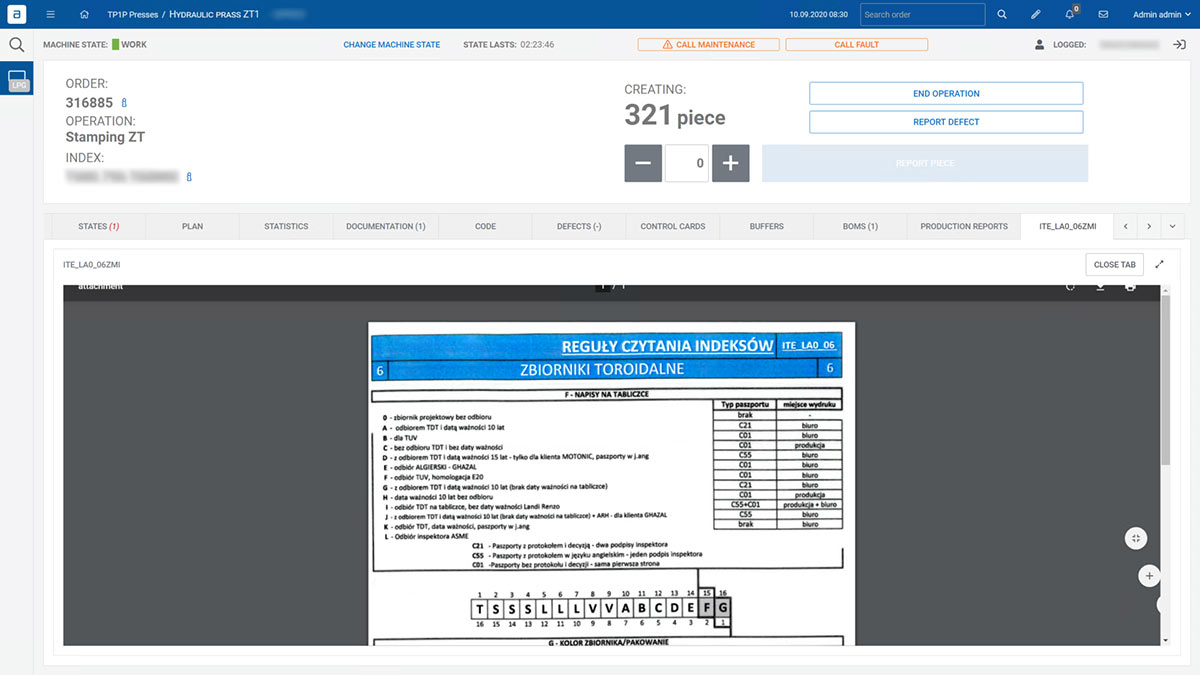Viewport: 1200px width, 675px height.
Task: Click the PDF scrollbar down arrow
Action: click(x=1165, y=640)
